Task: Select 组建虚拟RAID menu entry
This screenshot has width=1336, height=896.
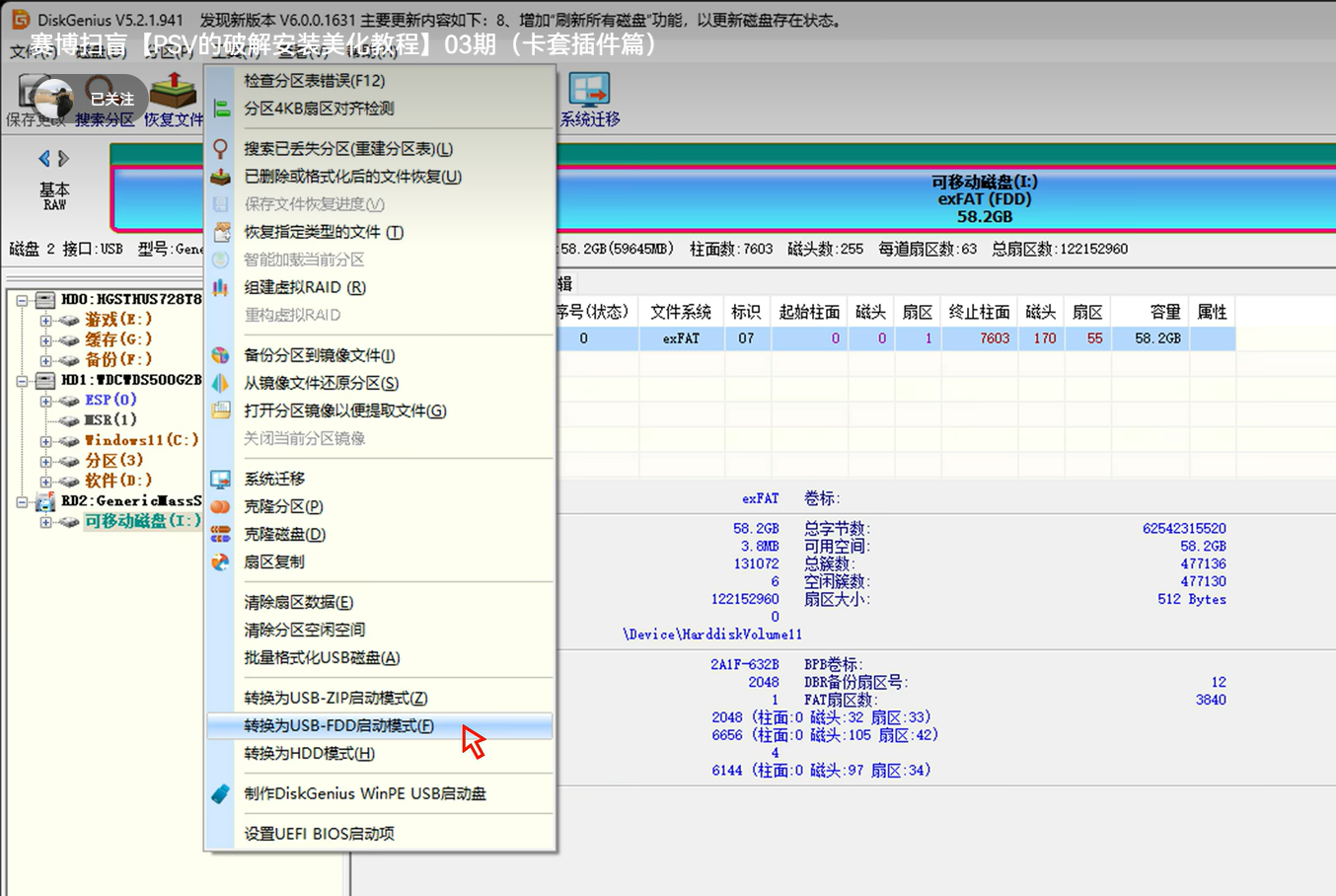Action: [380, 287]
